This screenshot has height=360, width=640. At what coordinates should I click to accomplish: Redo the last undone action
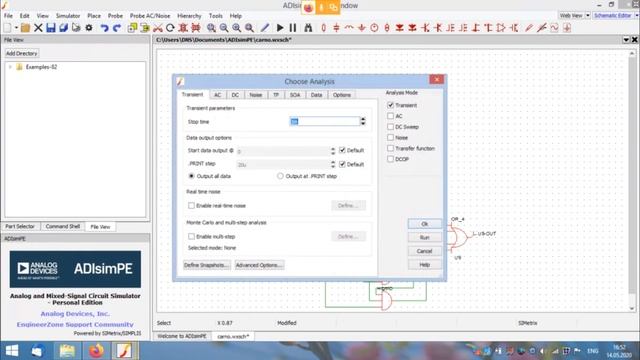(x=117, y=28)
